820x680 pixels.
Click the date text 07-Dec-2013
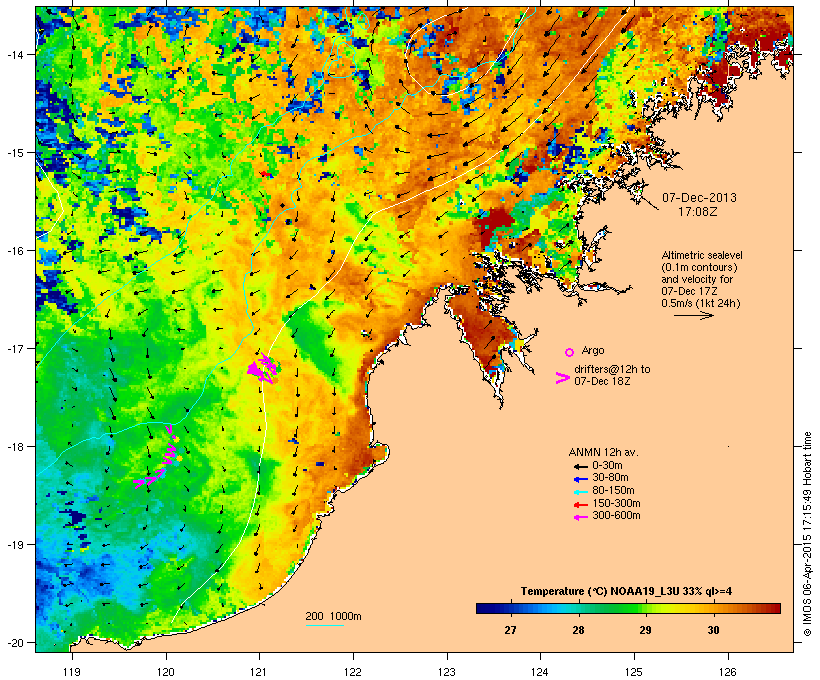(699, 198)
